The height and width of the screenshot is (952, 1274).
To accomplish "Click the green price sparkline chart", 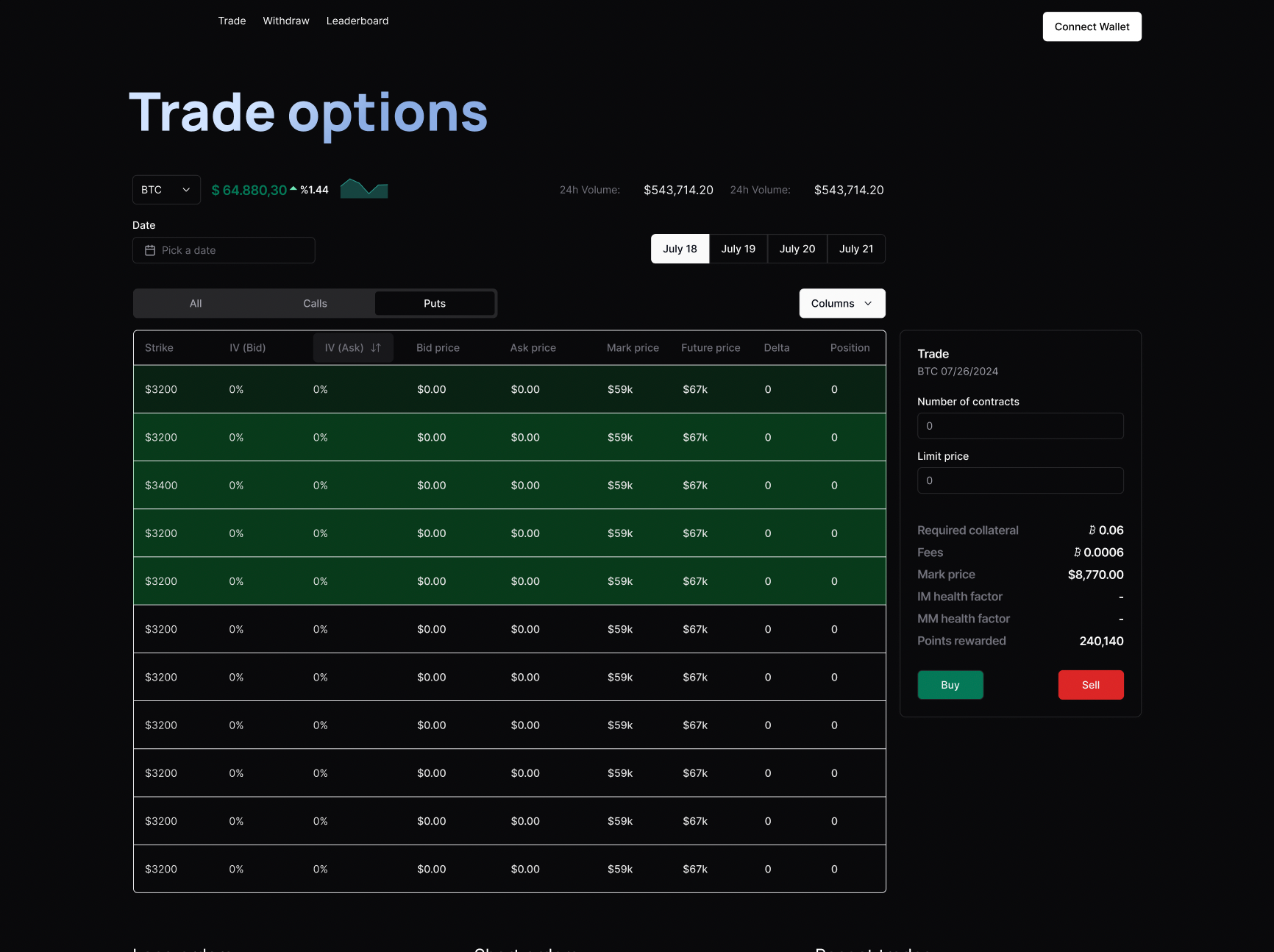I will (363, 189).
